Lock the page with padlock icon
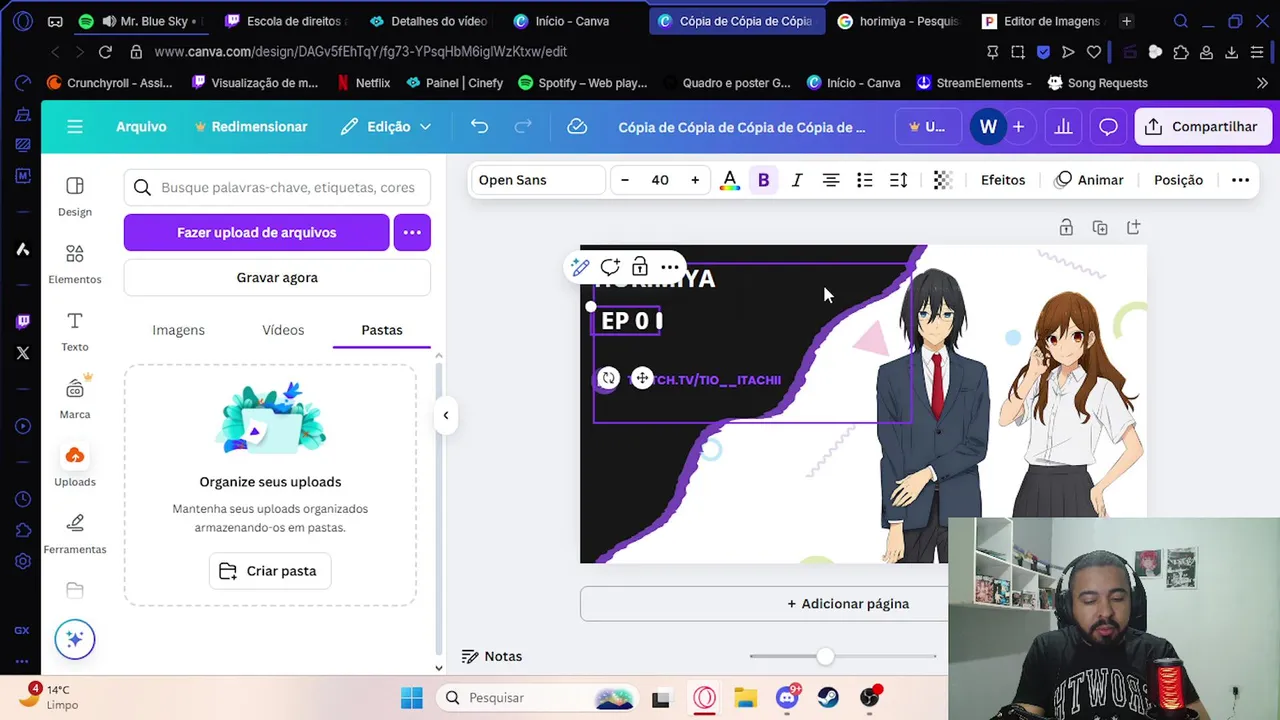Image resolution: width=1280 pixels, height=720 pixels. pos(1066,228)
